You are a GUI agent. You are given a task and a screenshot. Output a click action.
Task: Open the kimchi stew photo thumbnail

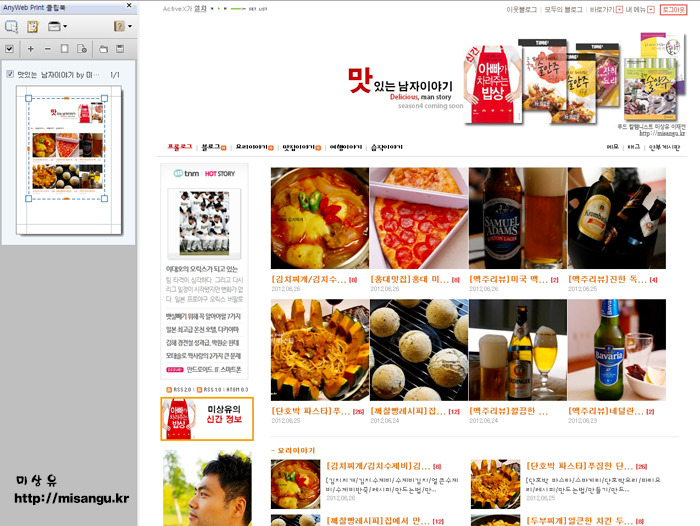pyautogui.click(x=320, y=218)
